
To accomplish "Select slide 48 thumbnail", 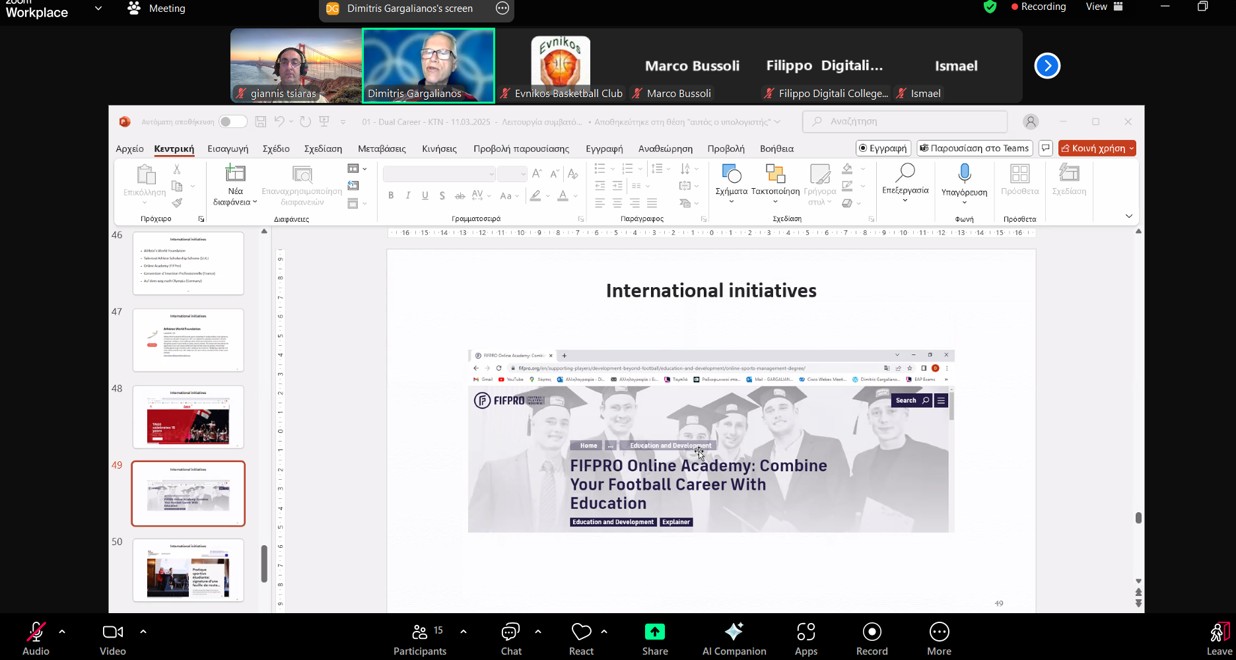I will coord(188,417).
